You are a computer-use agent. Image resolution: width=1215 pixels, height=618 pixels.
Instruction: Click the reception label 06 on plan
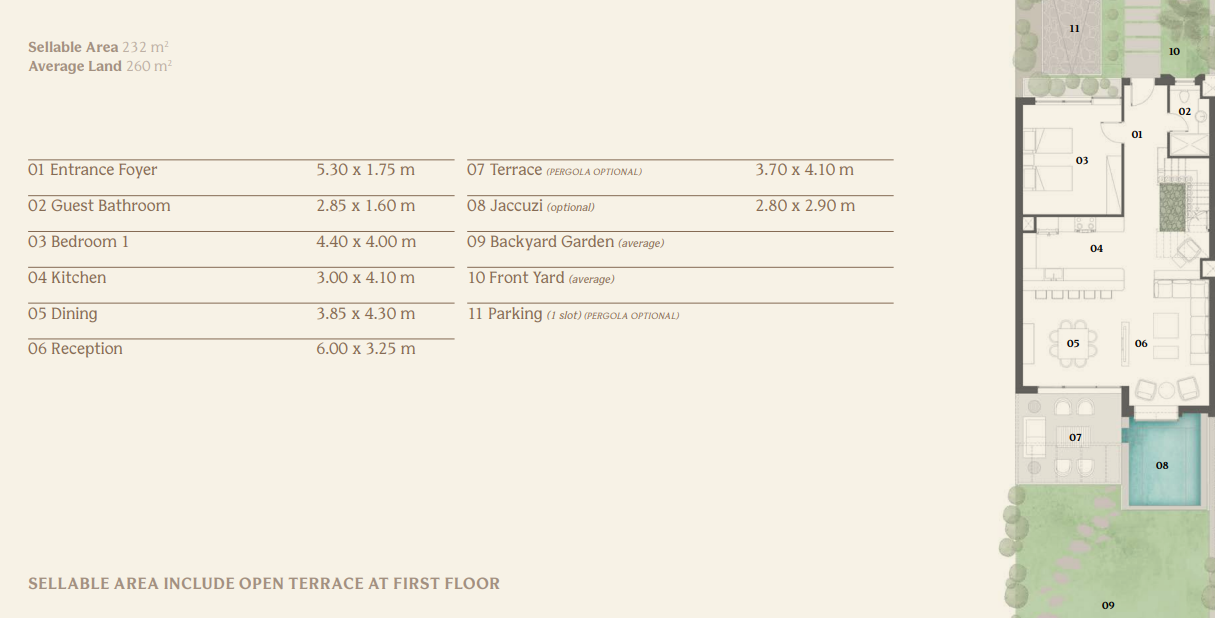click(1141, 343)
